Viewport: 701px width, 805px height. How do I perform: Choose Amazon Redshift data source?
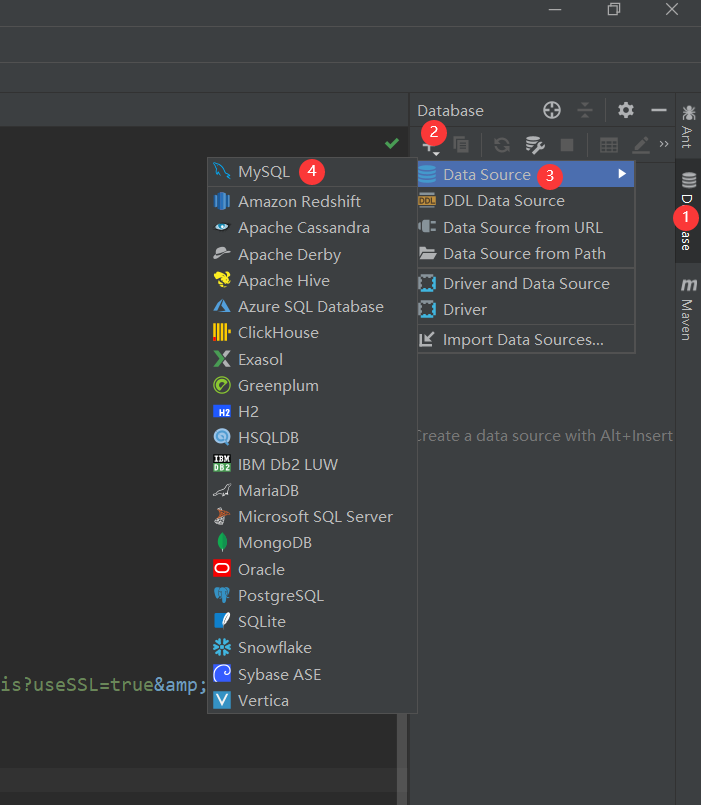tap(312, 201)
